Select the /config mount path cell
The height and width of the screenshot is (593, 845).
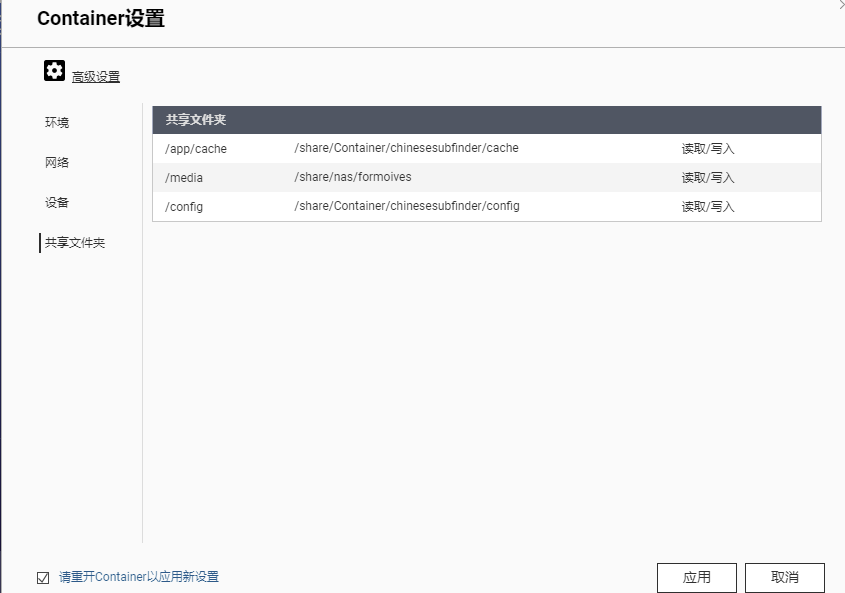[184, 206]
